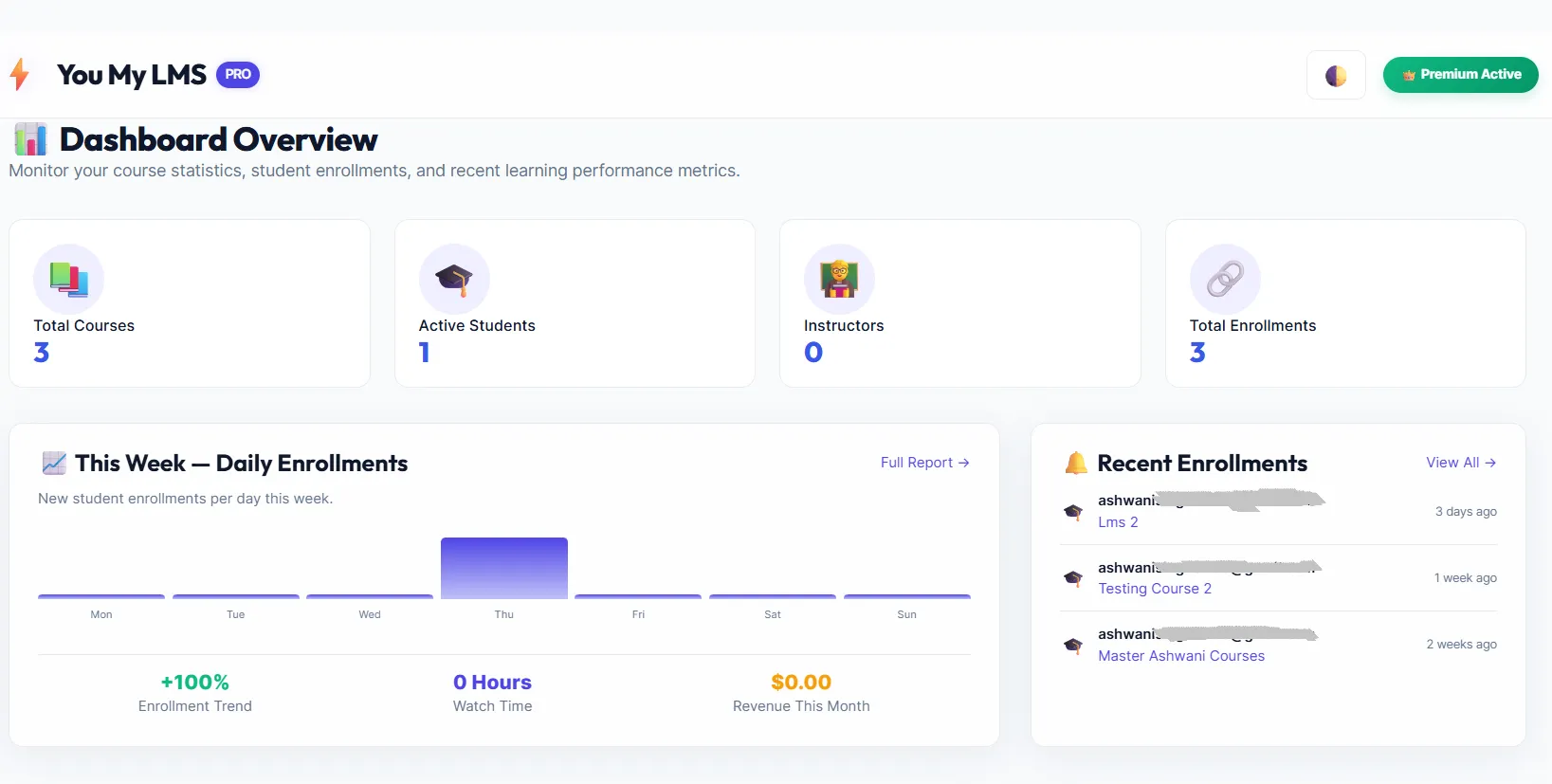This screenshot has height=784, width=1552.
Task: Click the 'Dashboard Overview' heading
Action: (x=219, y=139)
